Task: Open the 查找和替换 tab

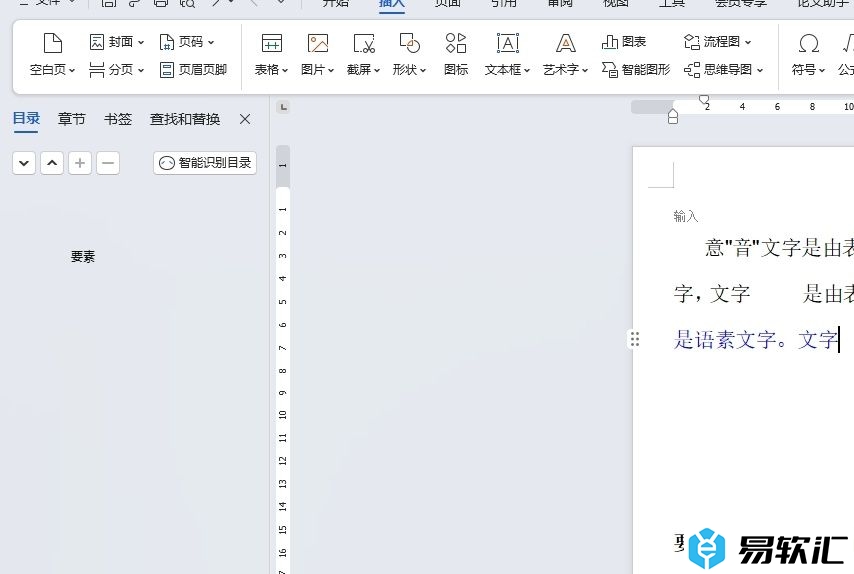Action: pos(185,119)
